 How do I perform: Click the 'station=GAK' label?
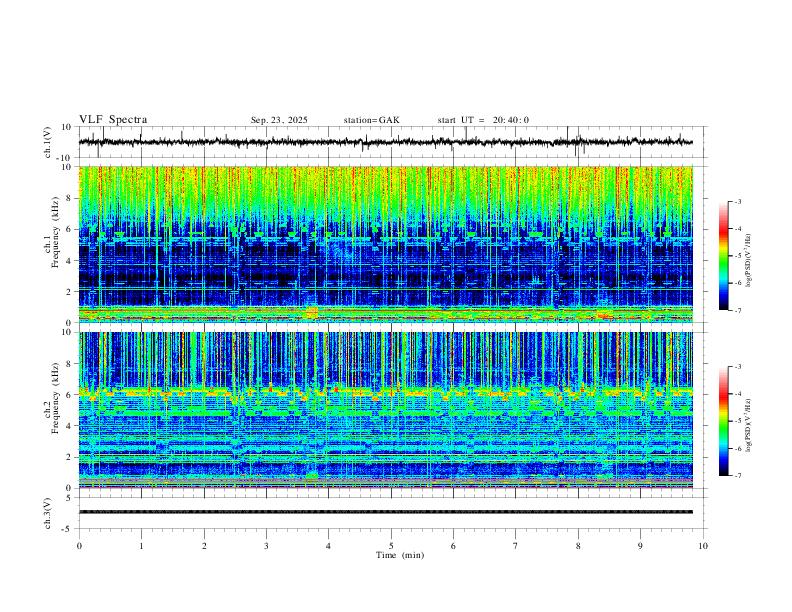[x=371, y=120]
